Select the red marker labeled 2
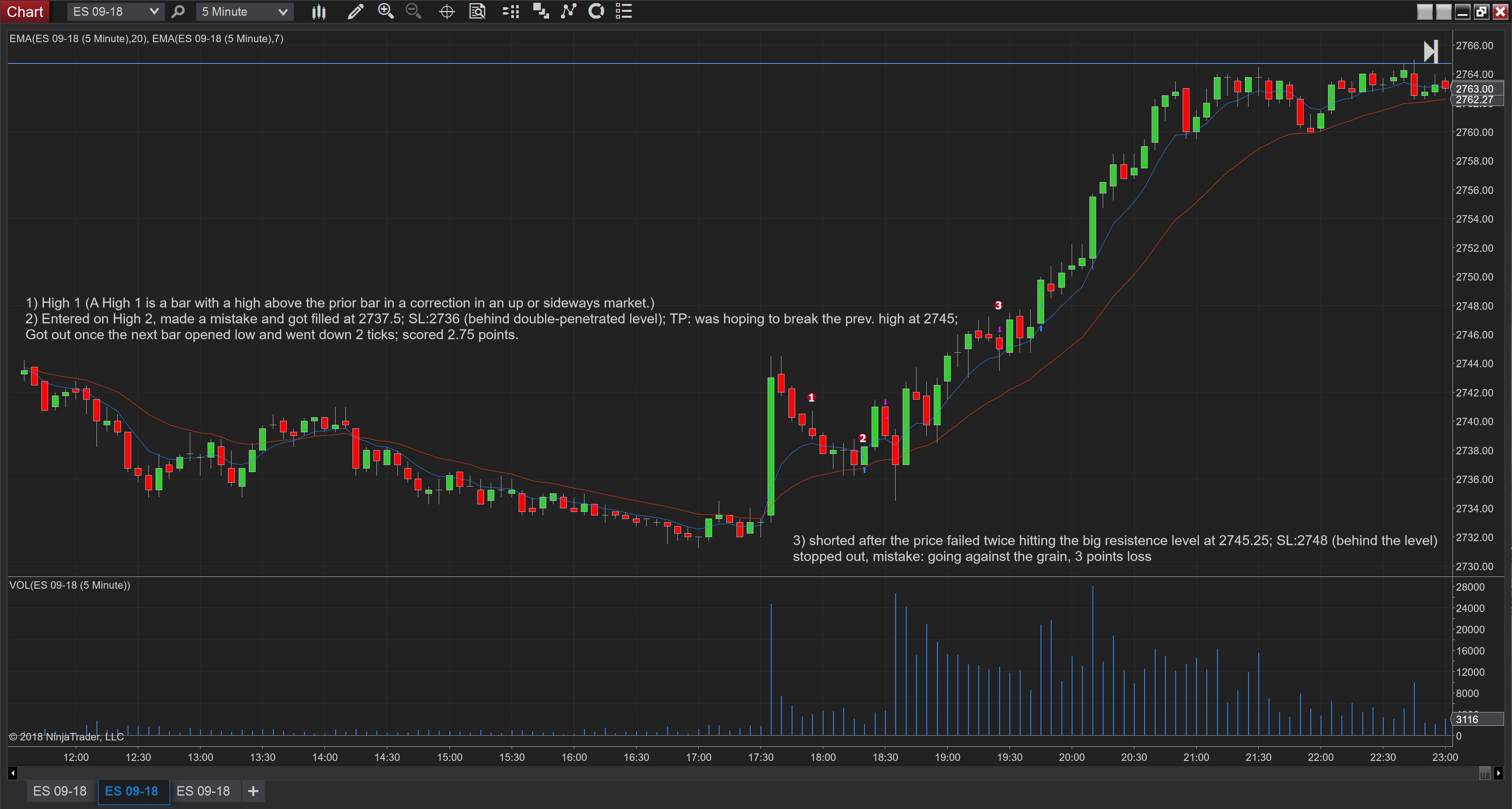The width and height of the screenshot is (1512, 809). pos(862,439)
